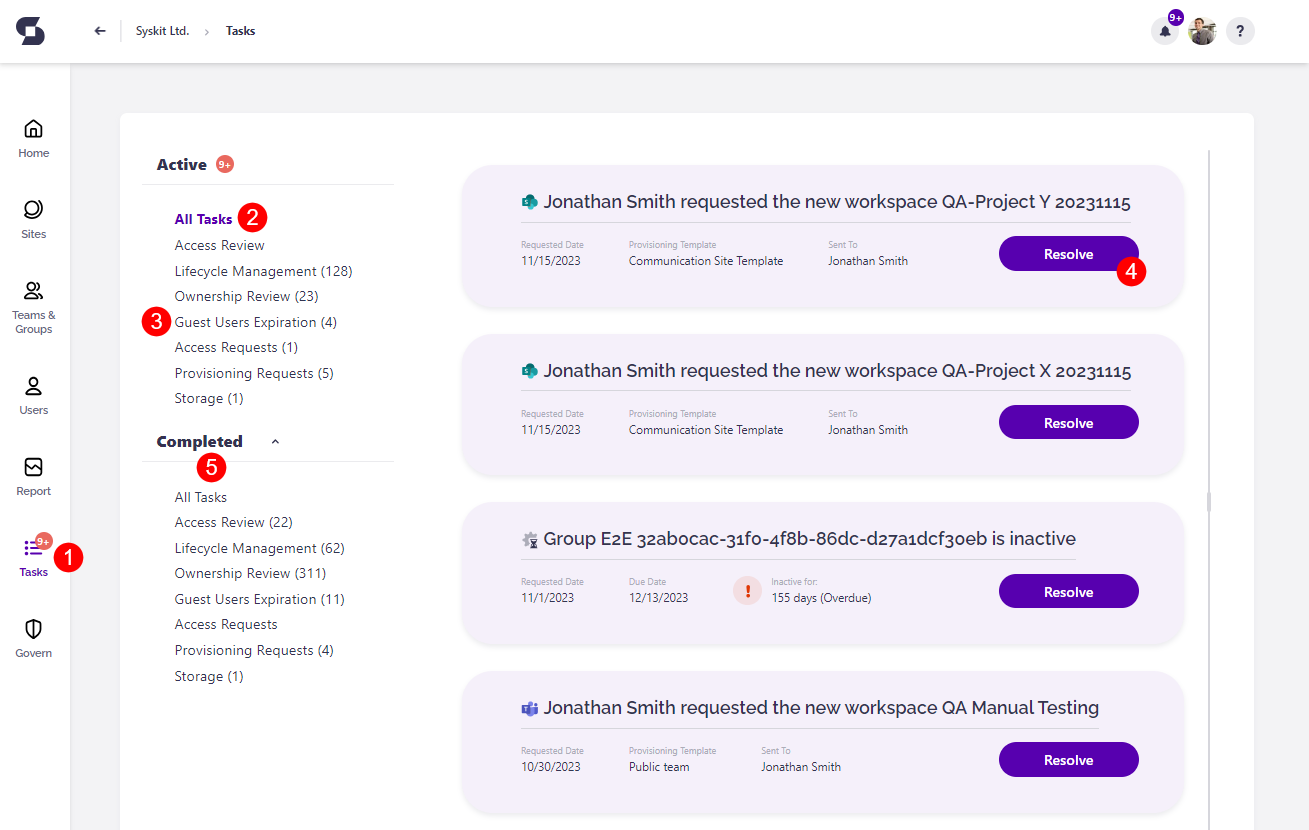The image size is (1309, 830).
Task: Select Guest Users Expiration under Active
Action: (x=255, y=321)
